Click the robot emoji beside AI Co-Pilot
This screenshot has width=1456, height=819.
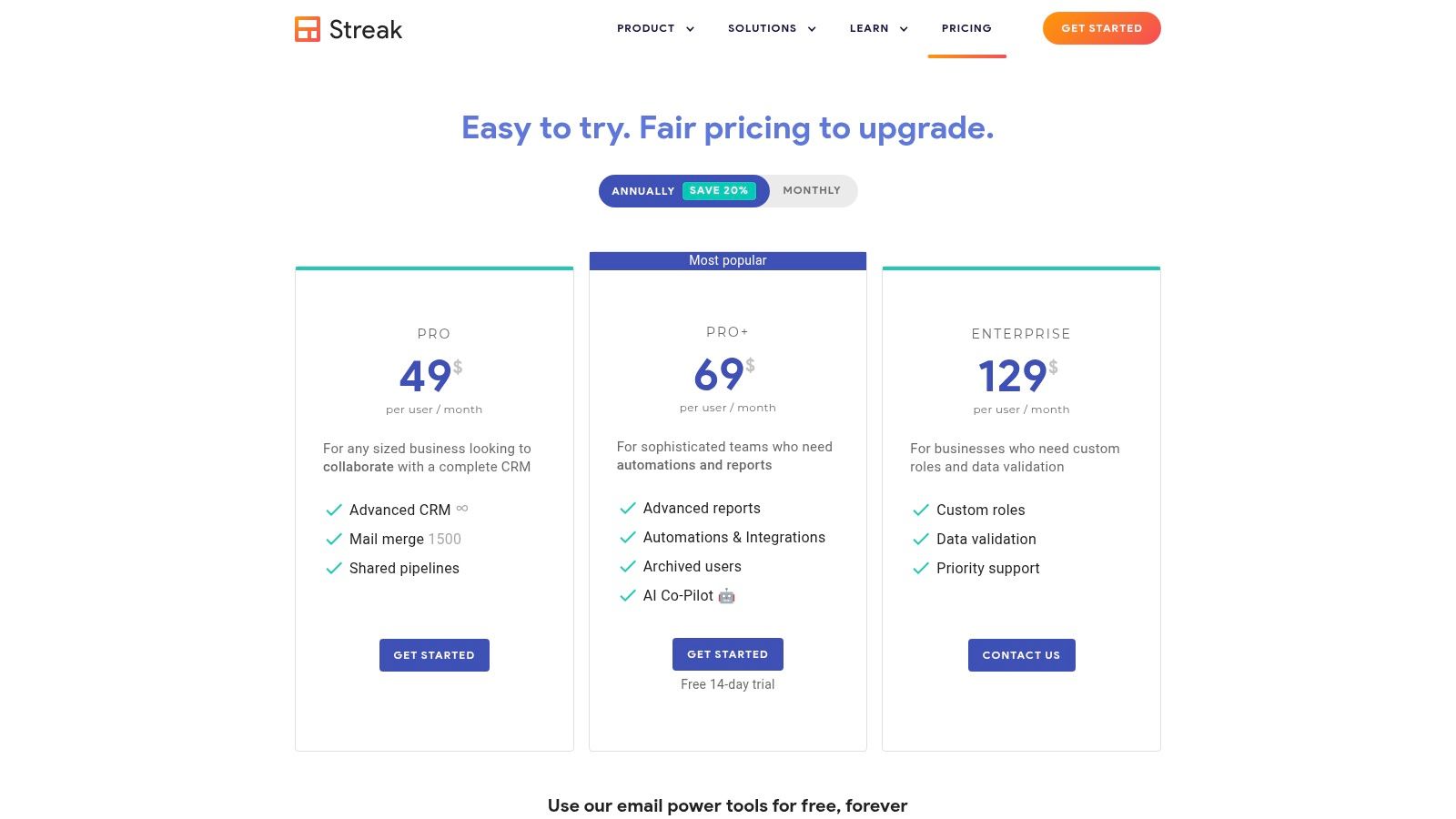click(726, 596)
